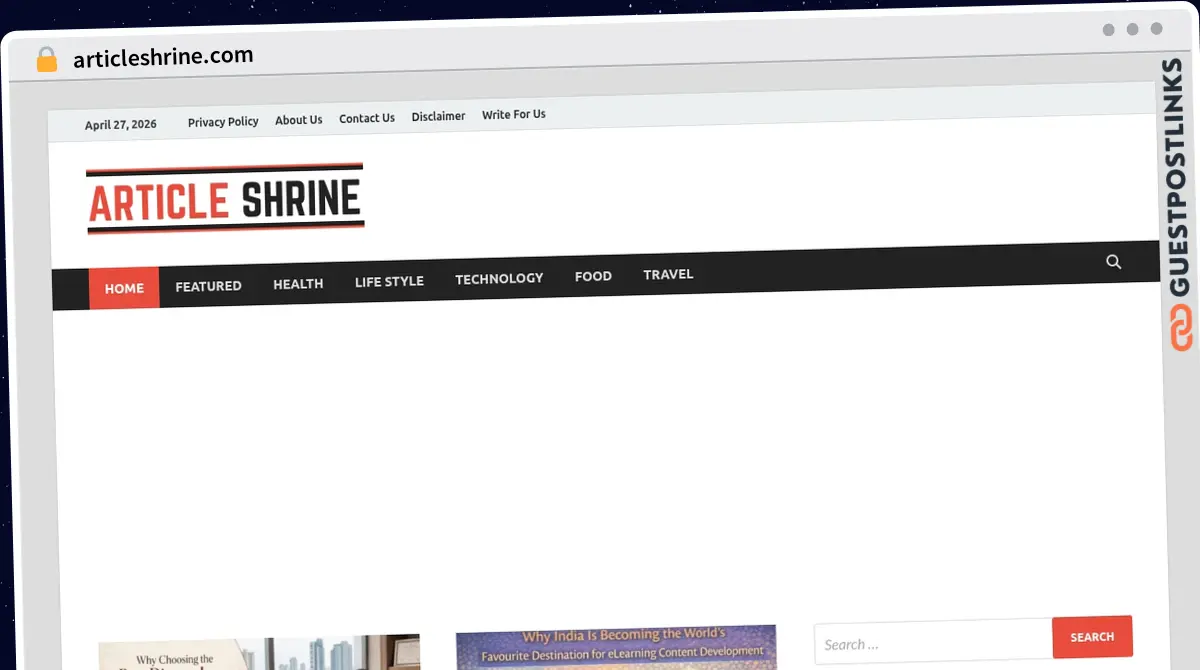Viewport: 1200px width, 670px height.
Task: Open the Contact Us link
Action: (x=367, y=118)
